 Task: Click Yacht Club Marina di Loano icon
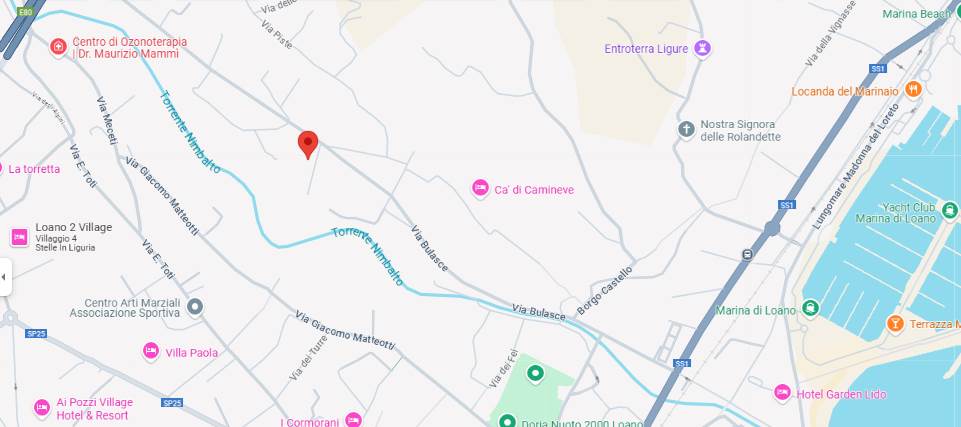(x=949, y=211)
